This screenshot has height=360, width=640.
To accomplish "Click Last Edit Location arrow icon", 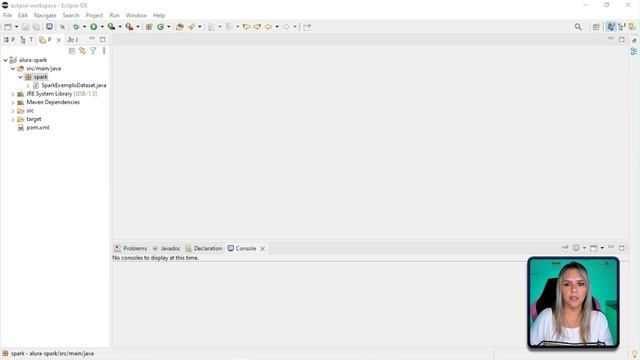I will [x=246, y=27].
